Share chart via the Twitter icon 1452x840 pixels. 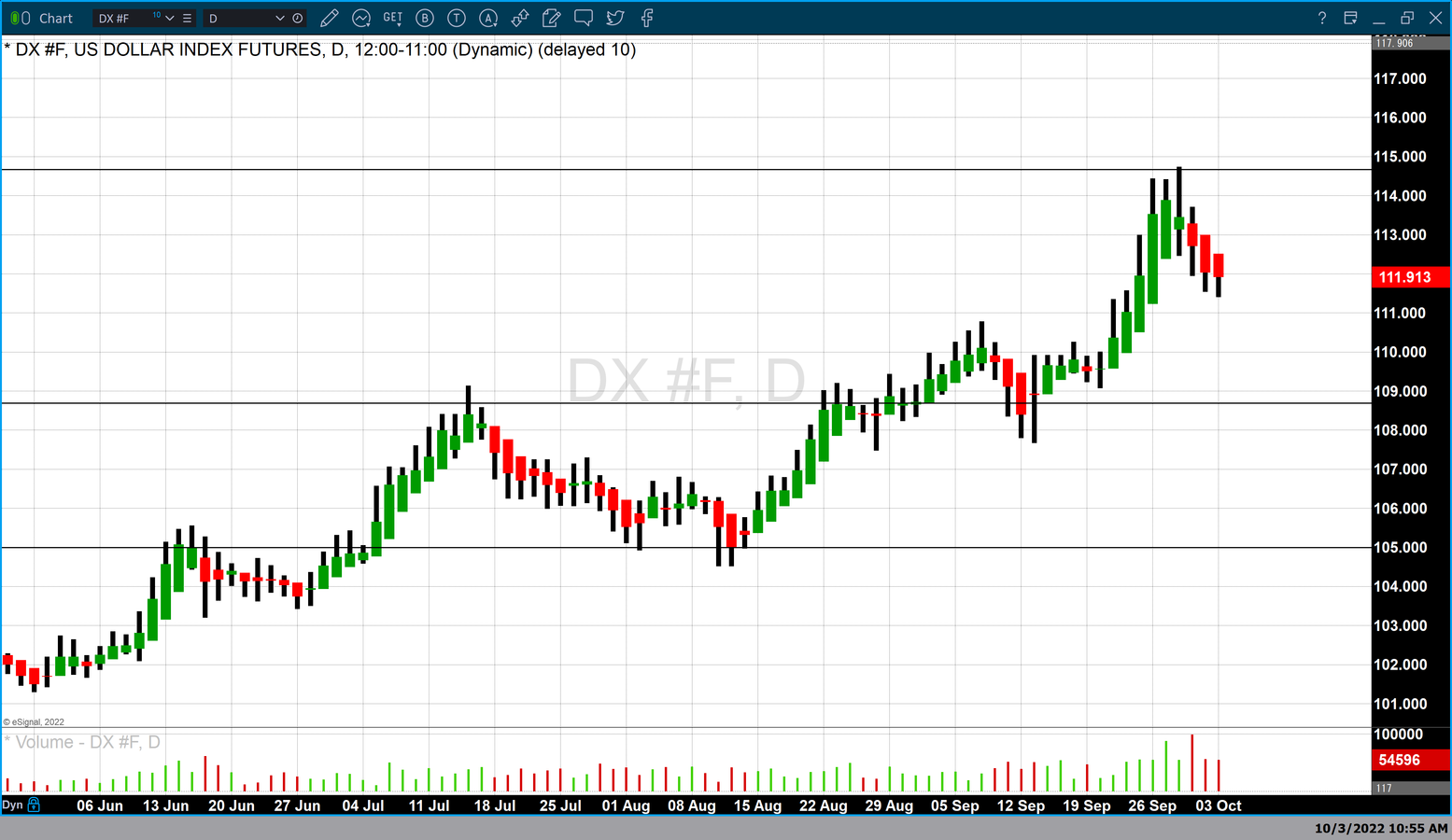(615, 18)
